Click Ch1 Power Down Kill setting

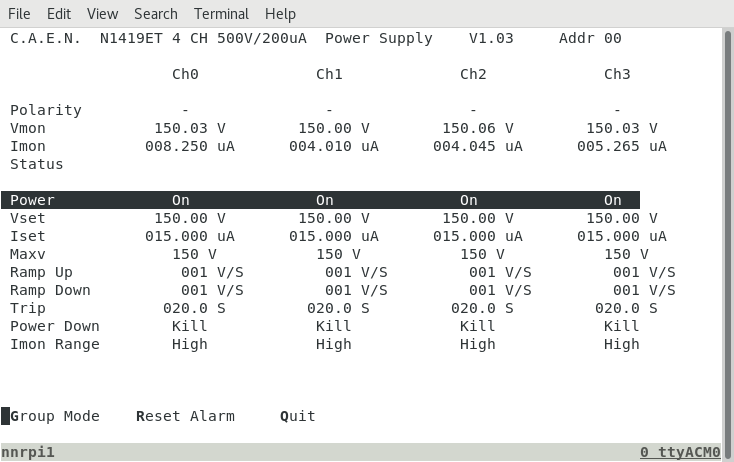[x=333, y=326]
